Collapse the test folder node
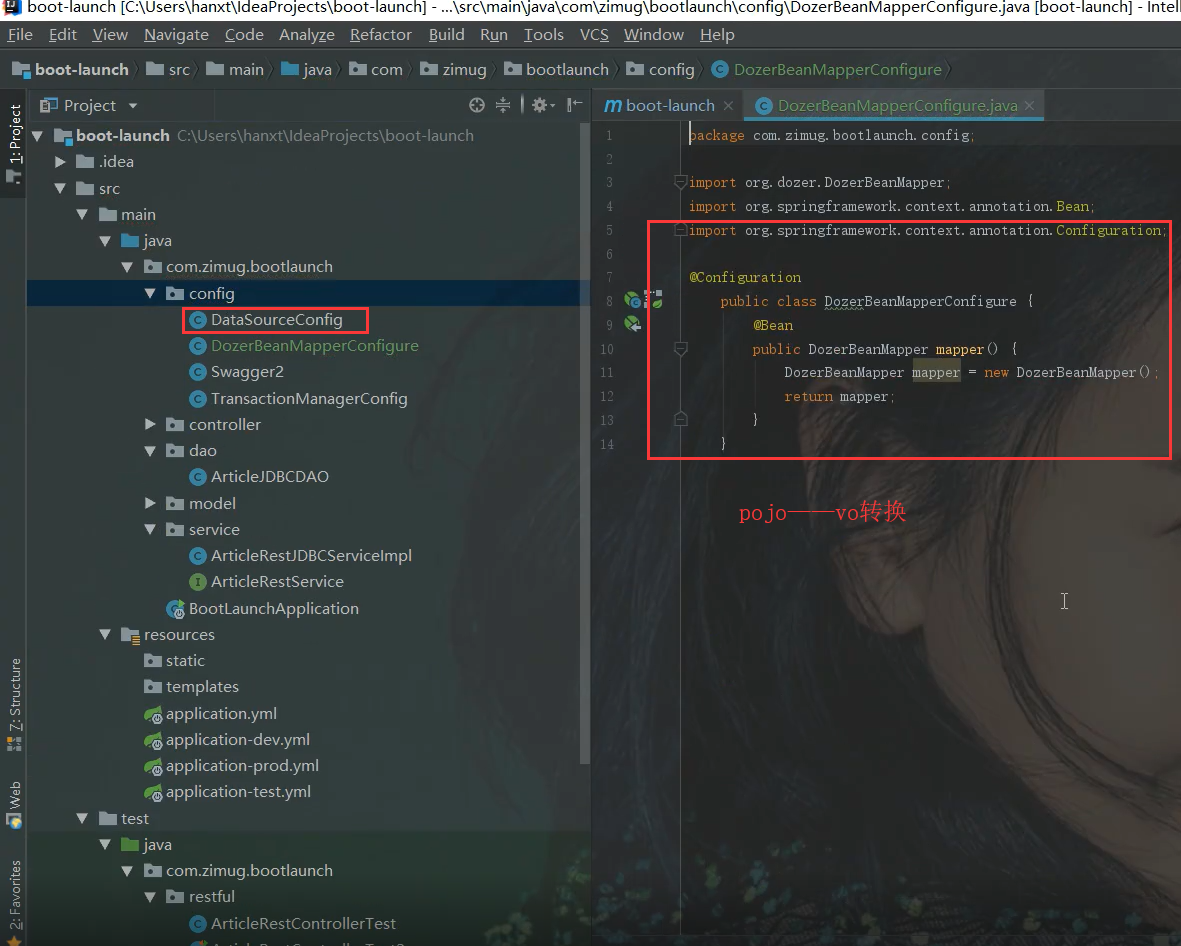 [82, 818]
